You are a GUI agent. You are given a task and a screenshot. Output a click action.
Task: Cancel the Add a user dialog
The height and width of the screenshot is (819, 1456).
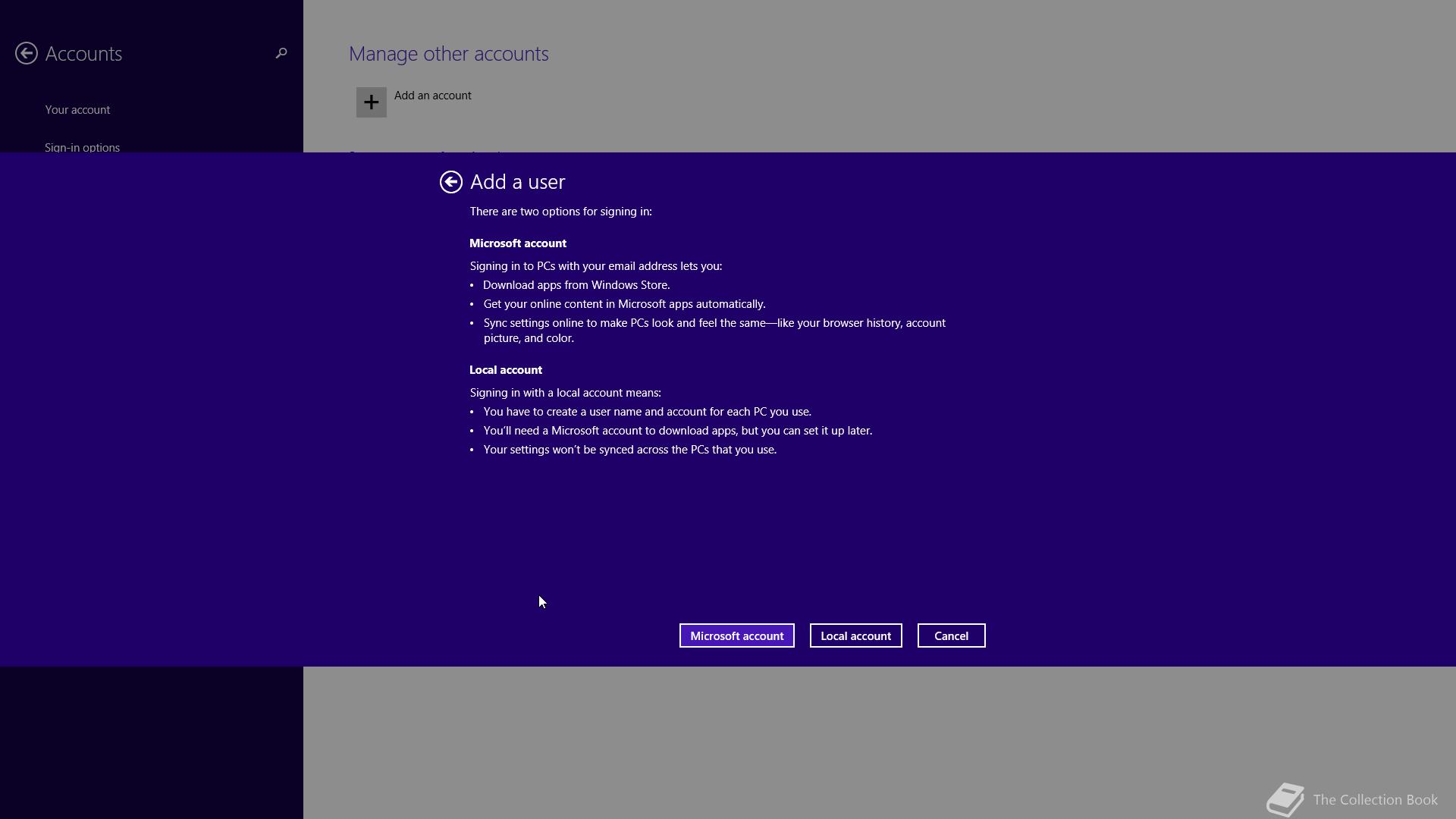951,635
